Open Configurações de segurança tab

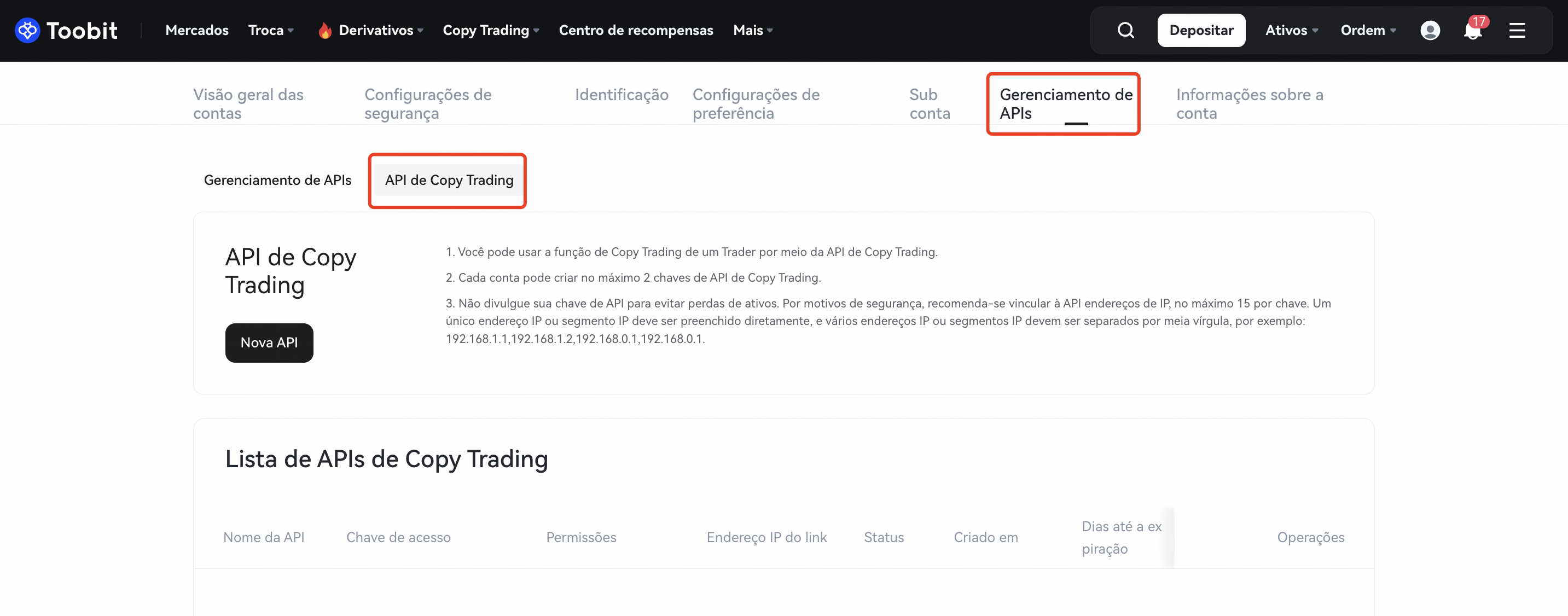[x=427, y=103]
